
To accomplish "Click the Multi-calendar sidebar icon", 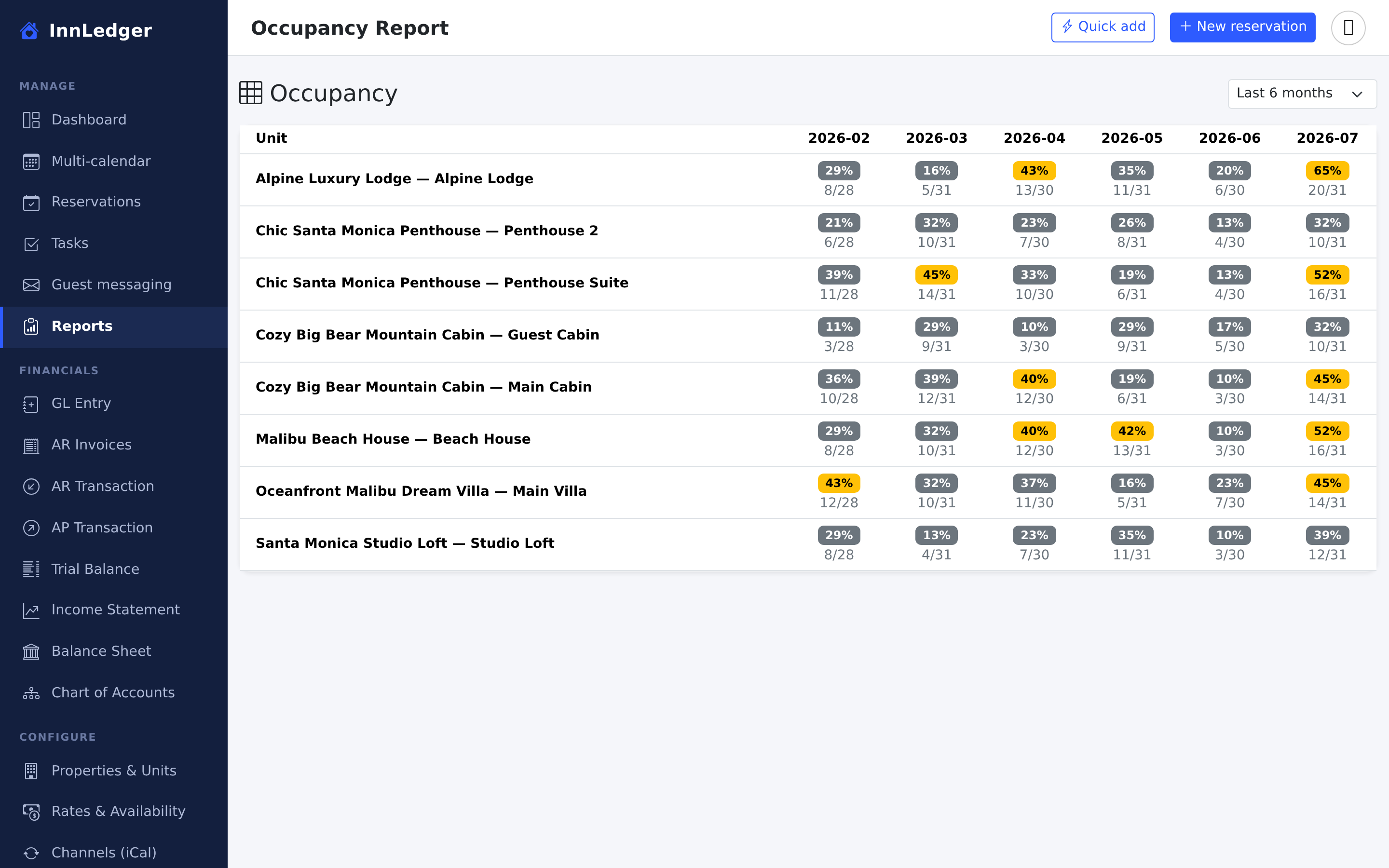I will pos(31,162).
